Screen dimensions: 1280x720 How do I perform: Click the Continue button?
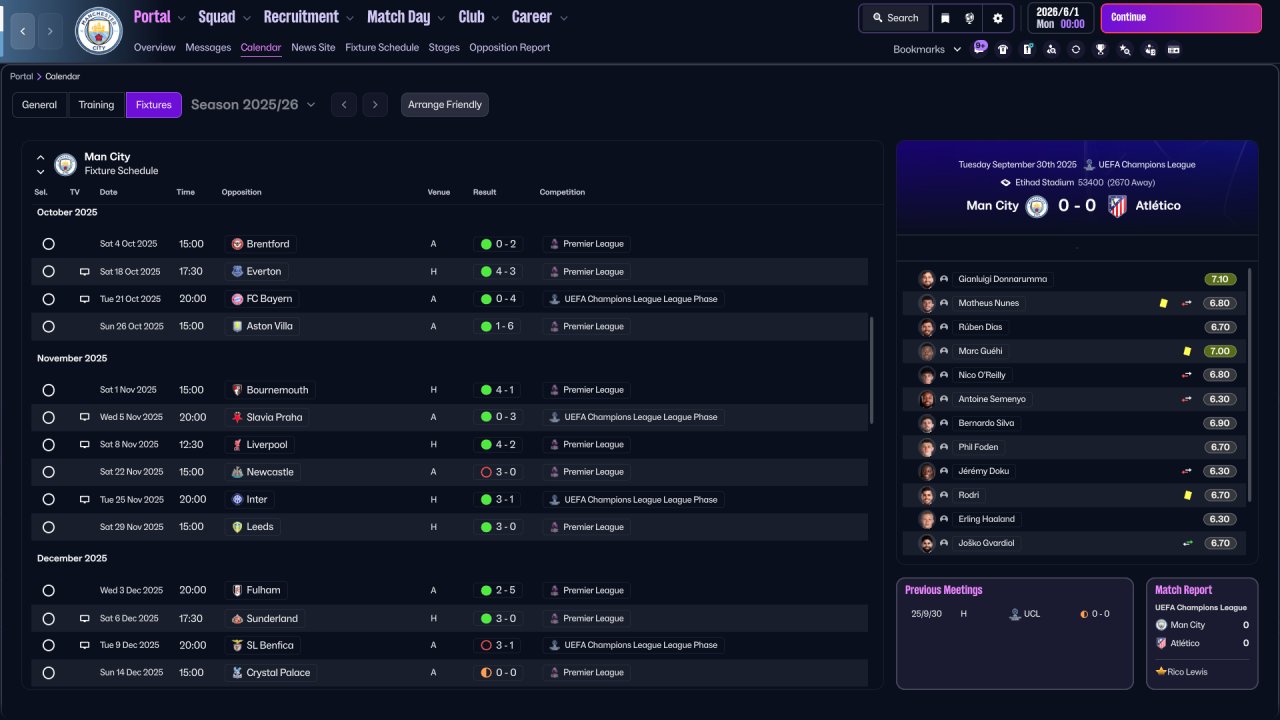tap(1181, 18)
